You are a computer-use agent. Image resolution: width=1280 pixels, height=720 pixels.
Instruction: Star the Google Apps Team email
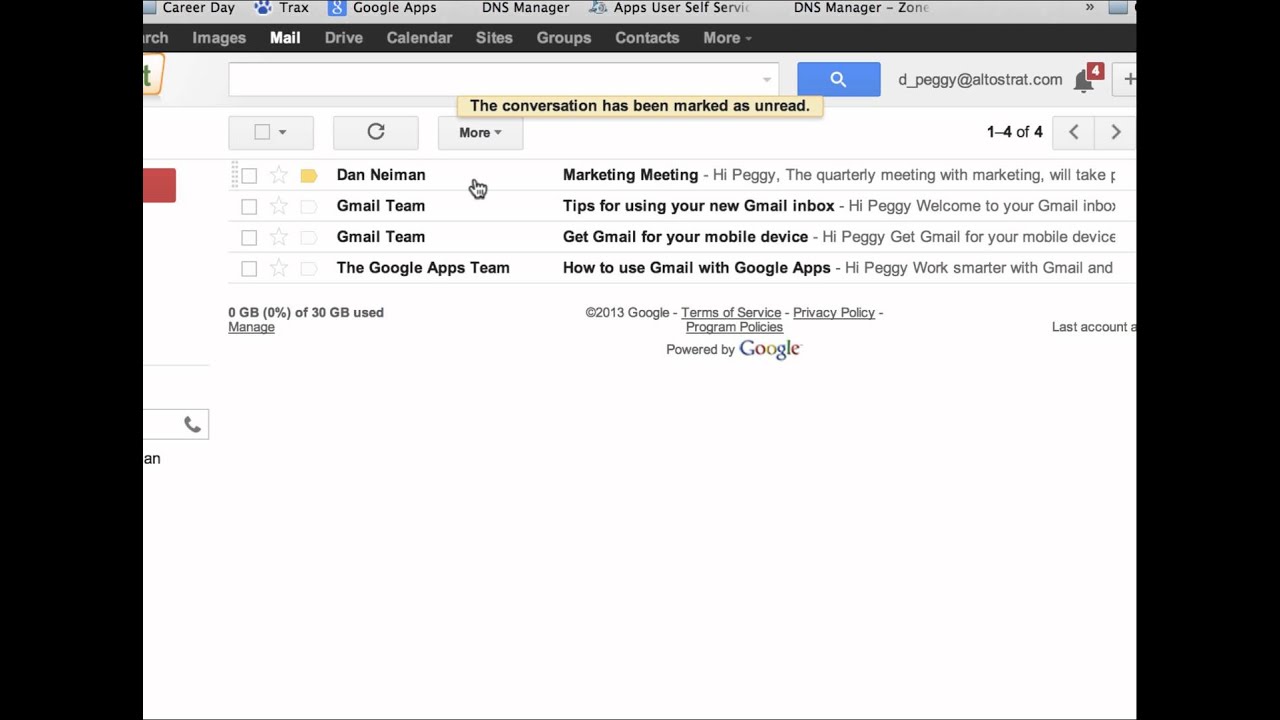click(279, 268)
